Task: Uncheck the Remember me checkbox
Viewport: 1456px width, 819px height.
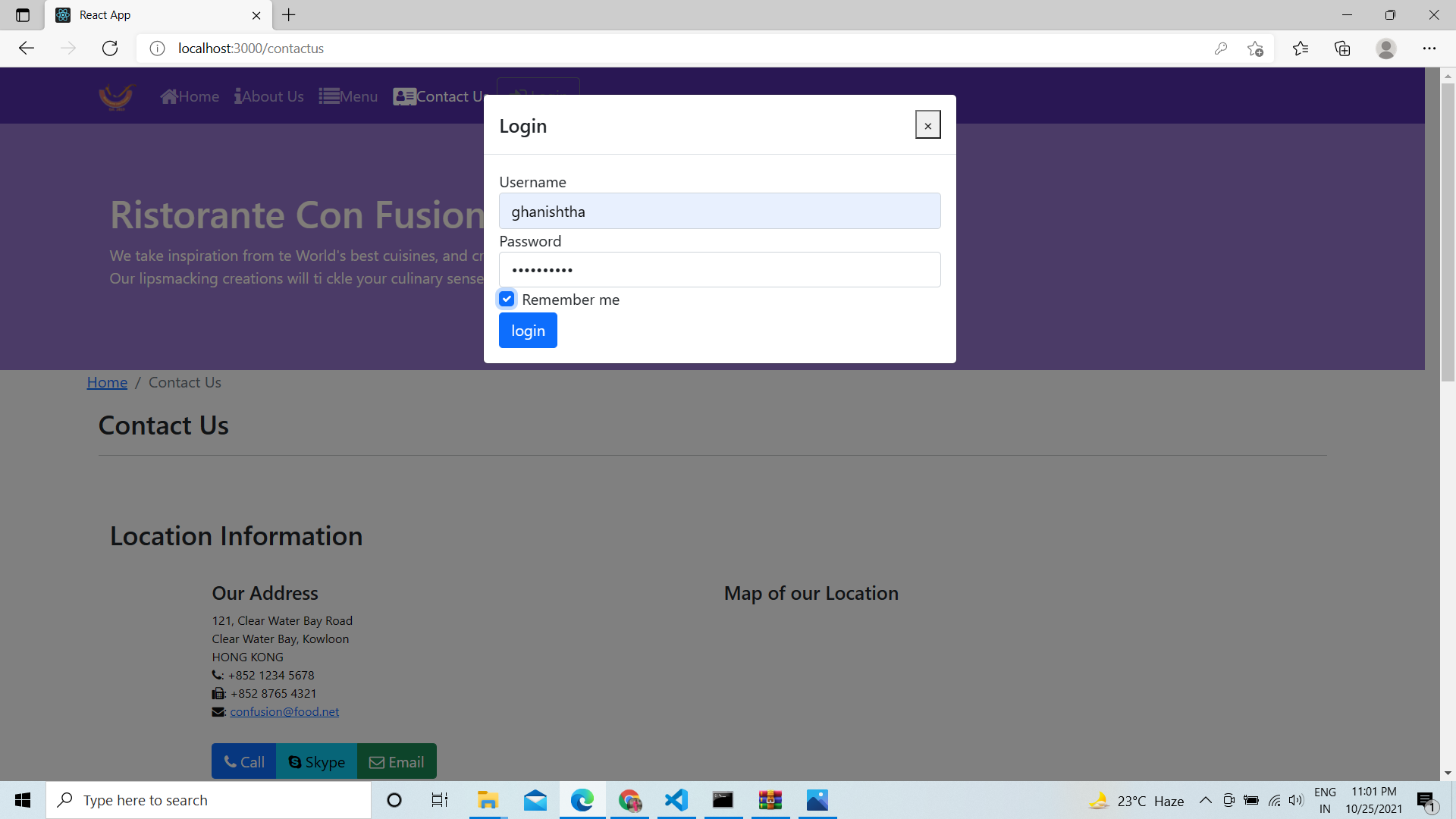Action: (507, 300)
